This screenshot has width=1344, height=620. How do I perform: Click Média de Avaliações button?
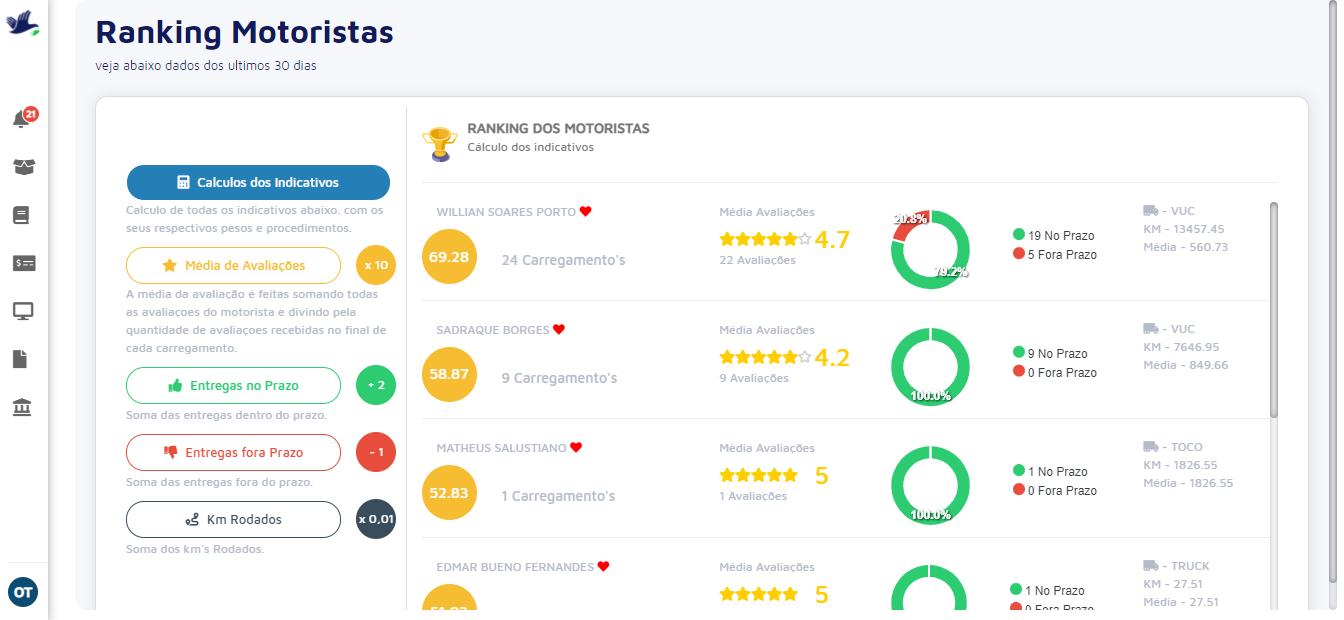pos(233,266)
